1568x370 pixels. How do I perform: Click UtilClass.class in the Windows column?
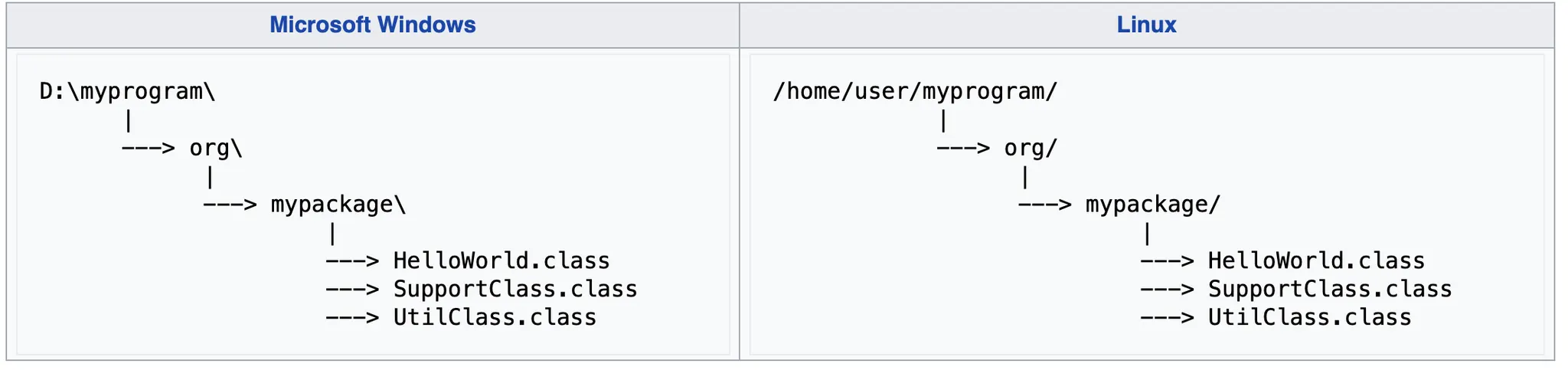tap(495, 318)
